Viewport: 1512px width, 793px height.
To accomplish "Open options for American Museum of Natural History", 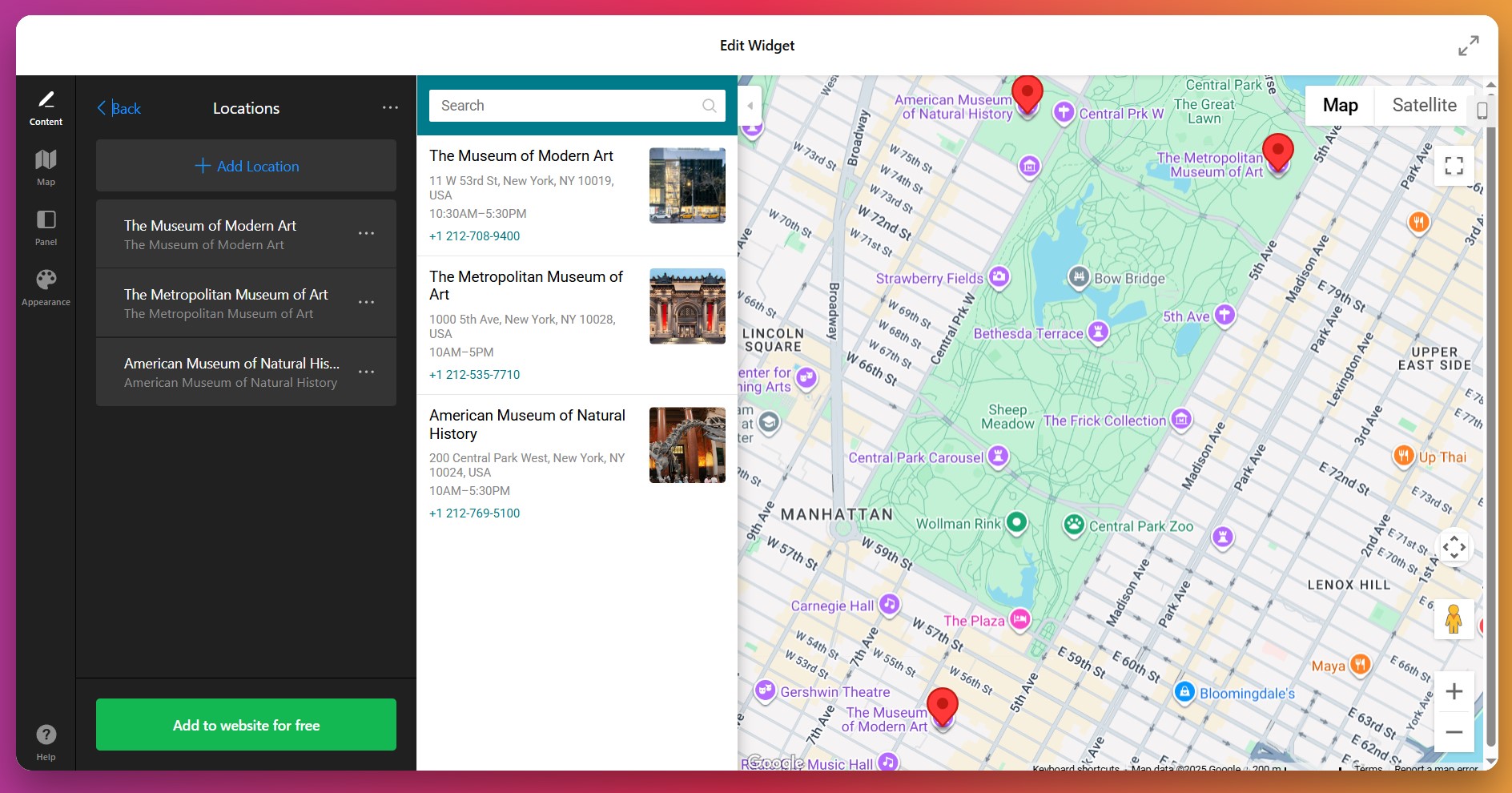I will pos(367,372).
